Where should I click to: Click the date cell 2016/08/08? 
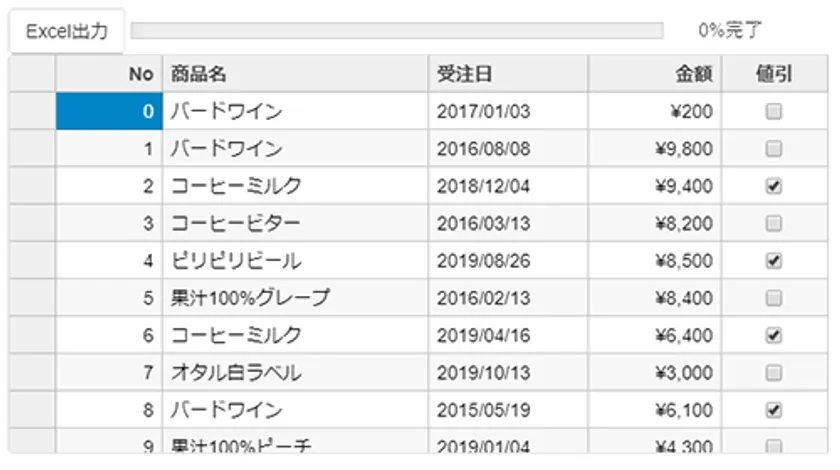[508, 149]
